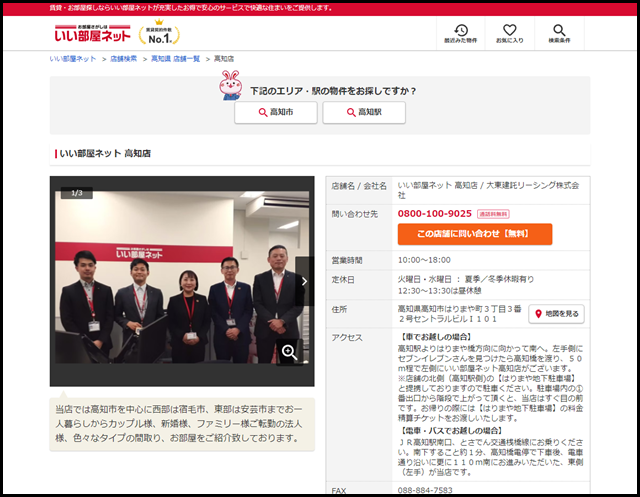Click the いい部屋ネット 高知店 heading

(105, 153)
